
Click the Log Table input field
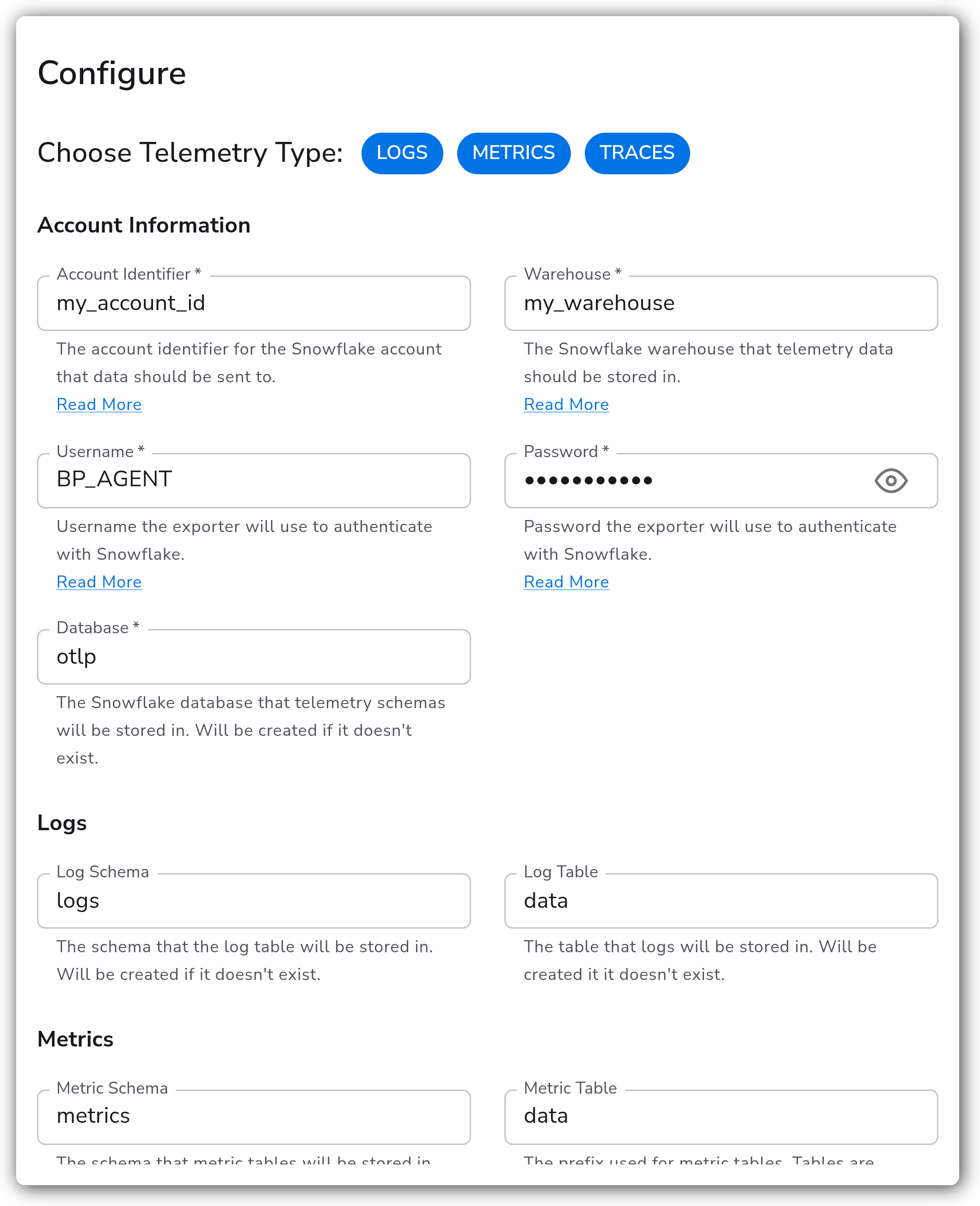click(x=721, y=901)
